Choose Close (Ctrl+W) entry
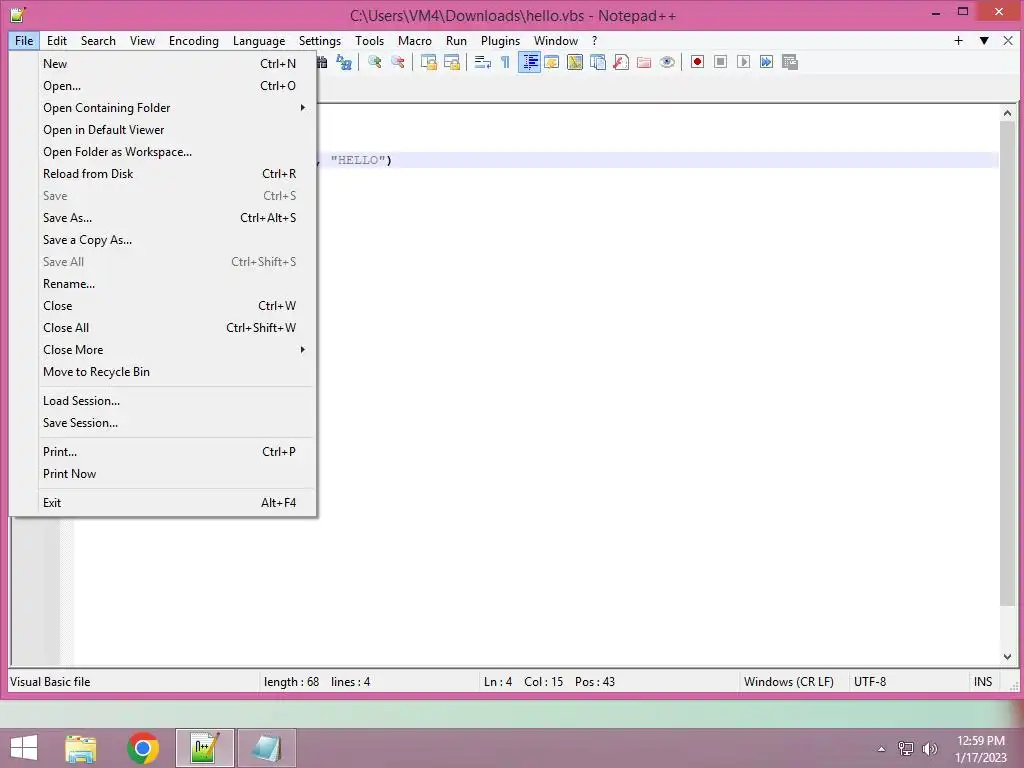 click(x=163, y=306)
